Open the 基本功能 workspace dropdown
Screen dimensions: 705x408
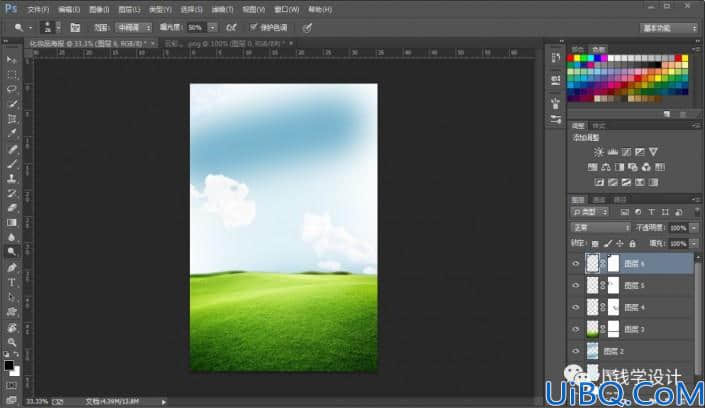(669, 28)
